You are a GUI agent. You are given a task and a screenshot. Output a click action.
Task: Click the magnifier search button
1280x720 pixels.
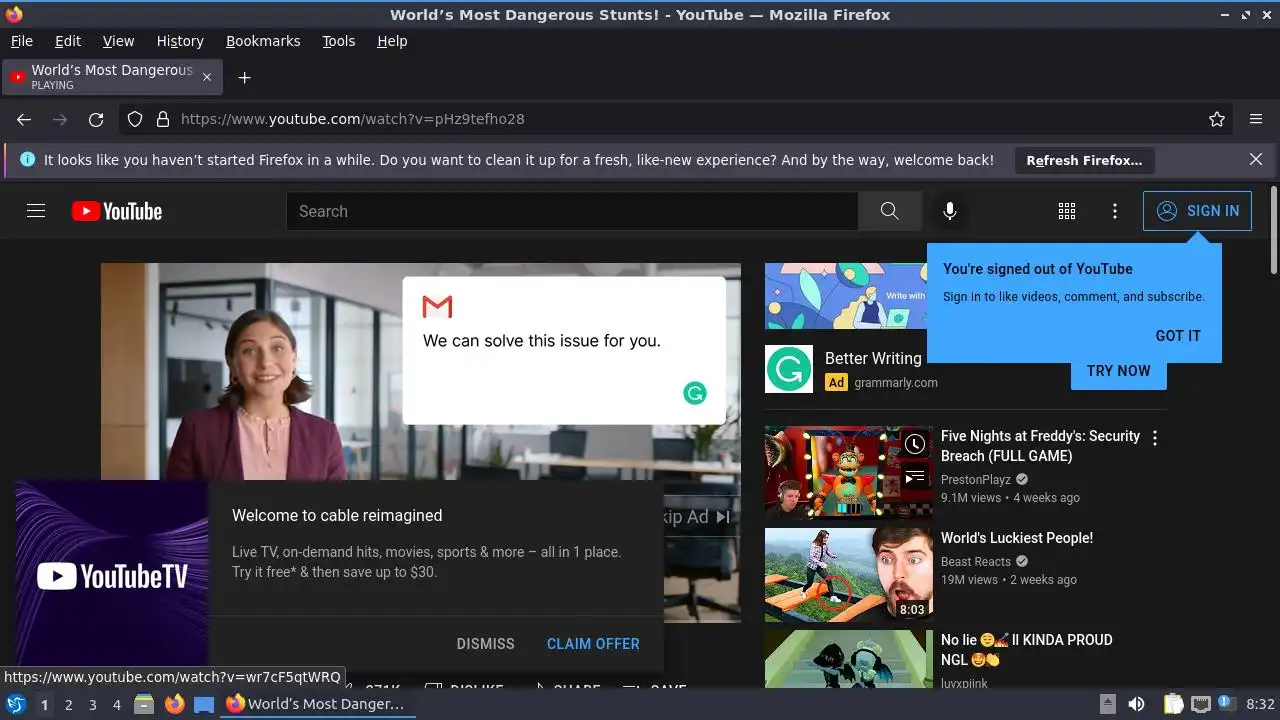(x=889, y=211)
